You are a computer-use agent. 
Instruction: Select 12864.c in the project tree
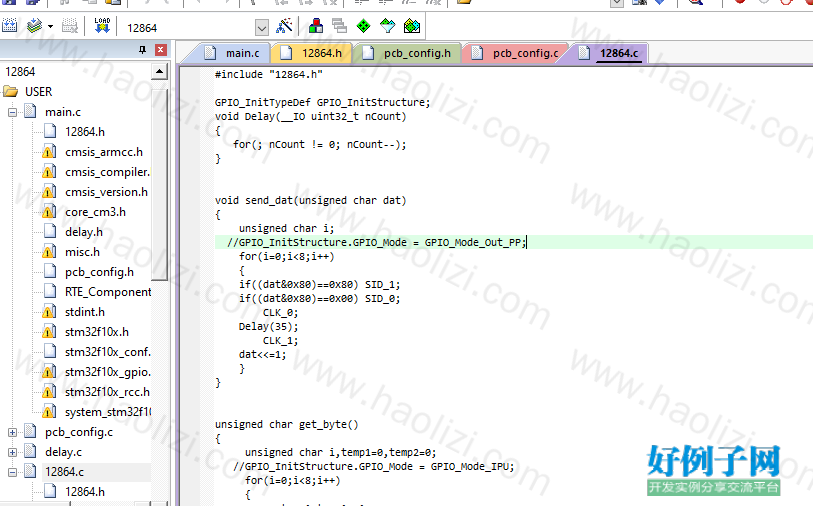coord(64,472)
